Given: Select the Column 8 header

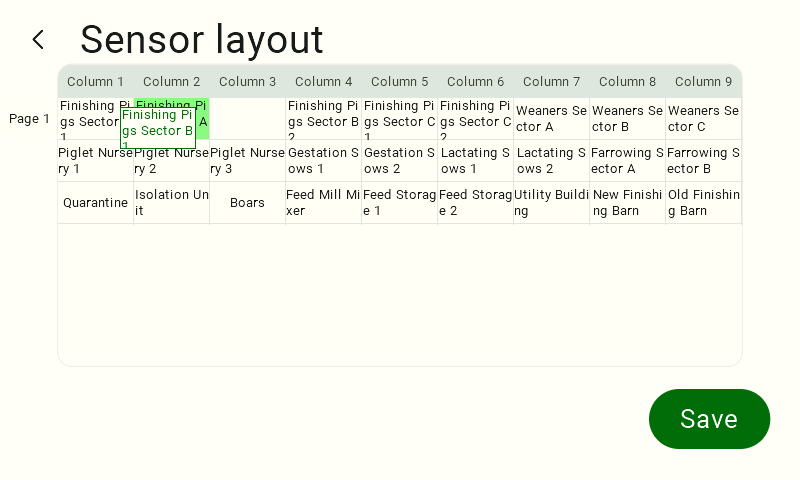Looking at the screenshot, I should coord(628,82).
